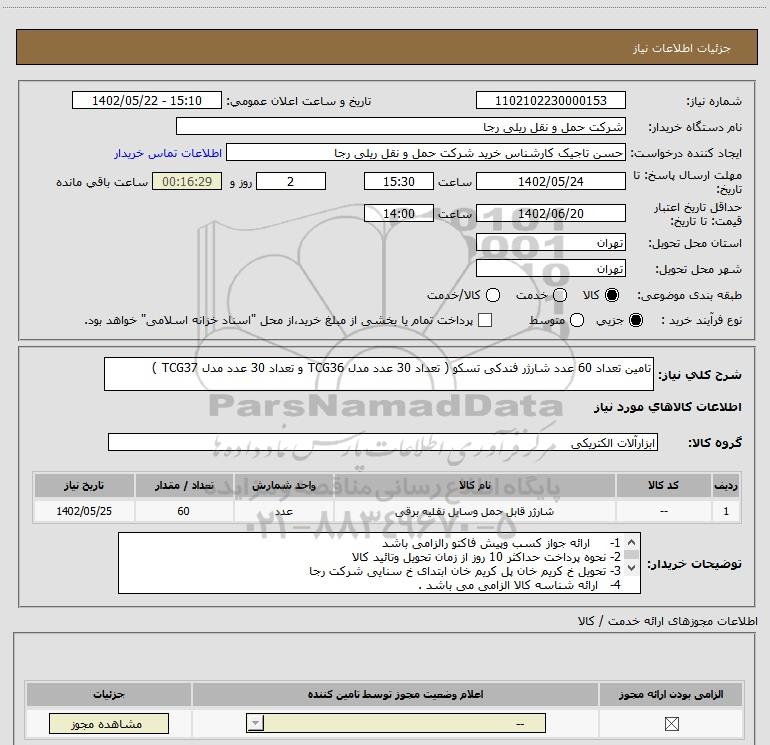Select the متوسط purchase type radio

tap(577, 320)
